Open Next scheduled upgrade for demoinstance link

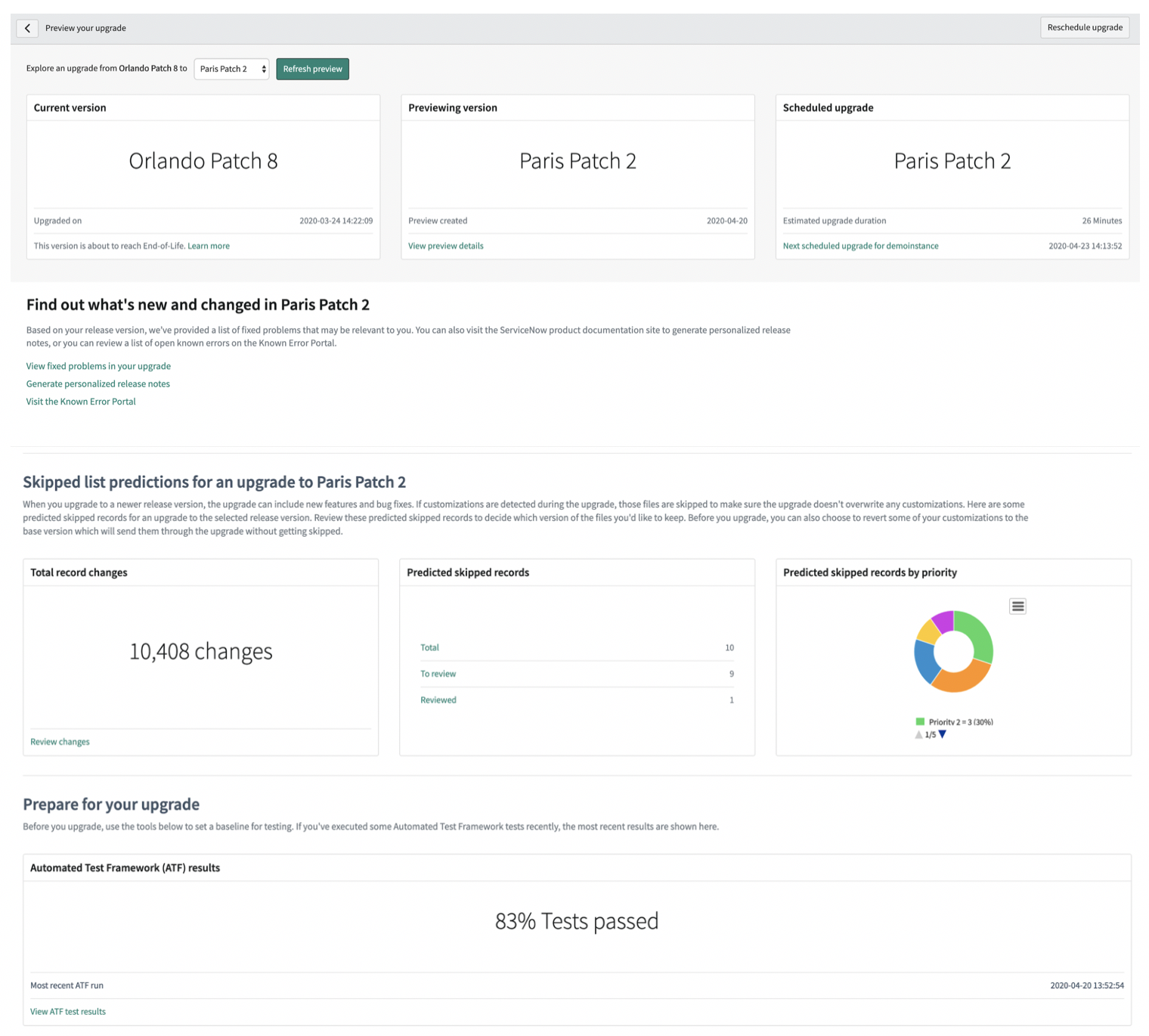pyautogui.click(x=860, y=246)
